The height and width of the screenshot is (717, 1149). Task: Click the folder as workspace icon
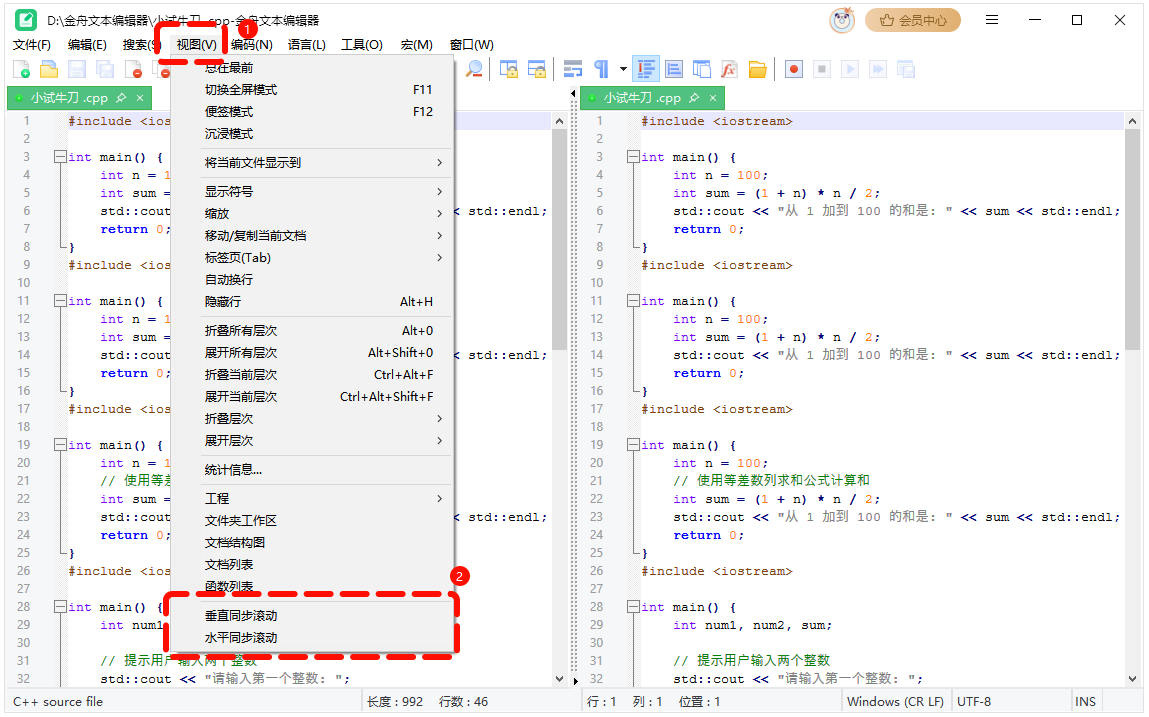[x=758, y=70]
